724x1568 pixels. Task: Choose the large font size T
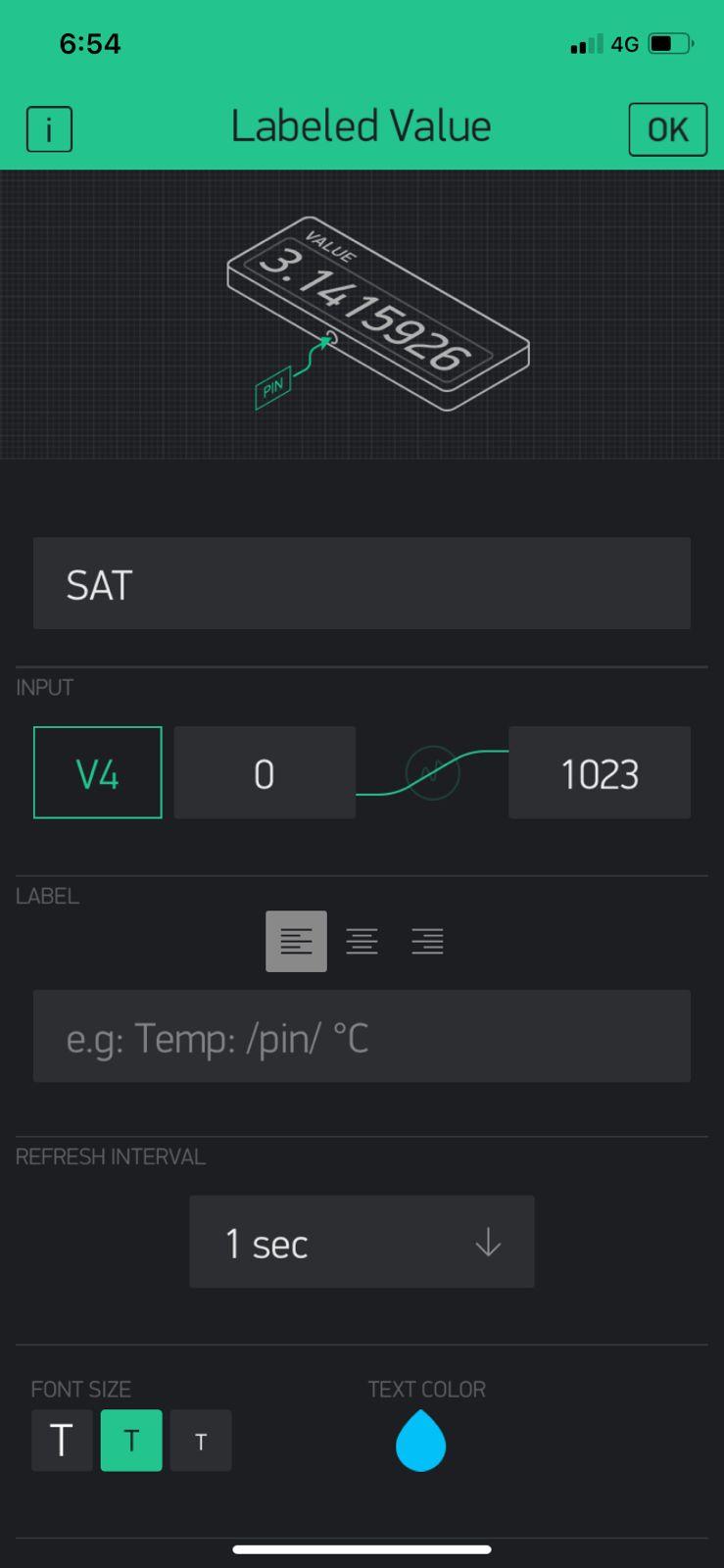coord(62,1441)
